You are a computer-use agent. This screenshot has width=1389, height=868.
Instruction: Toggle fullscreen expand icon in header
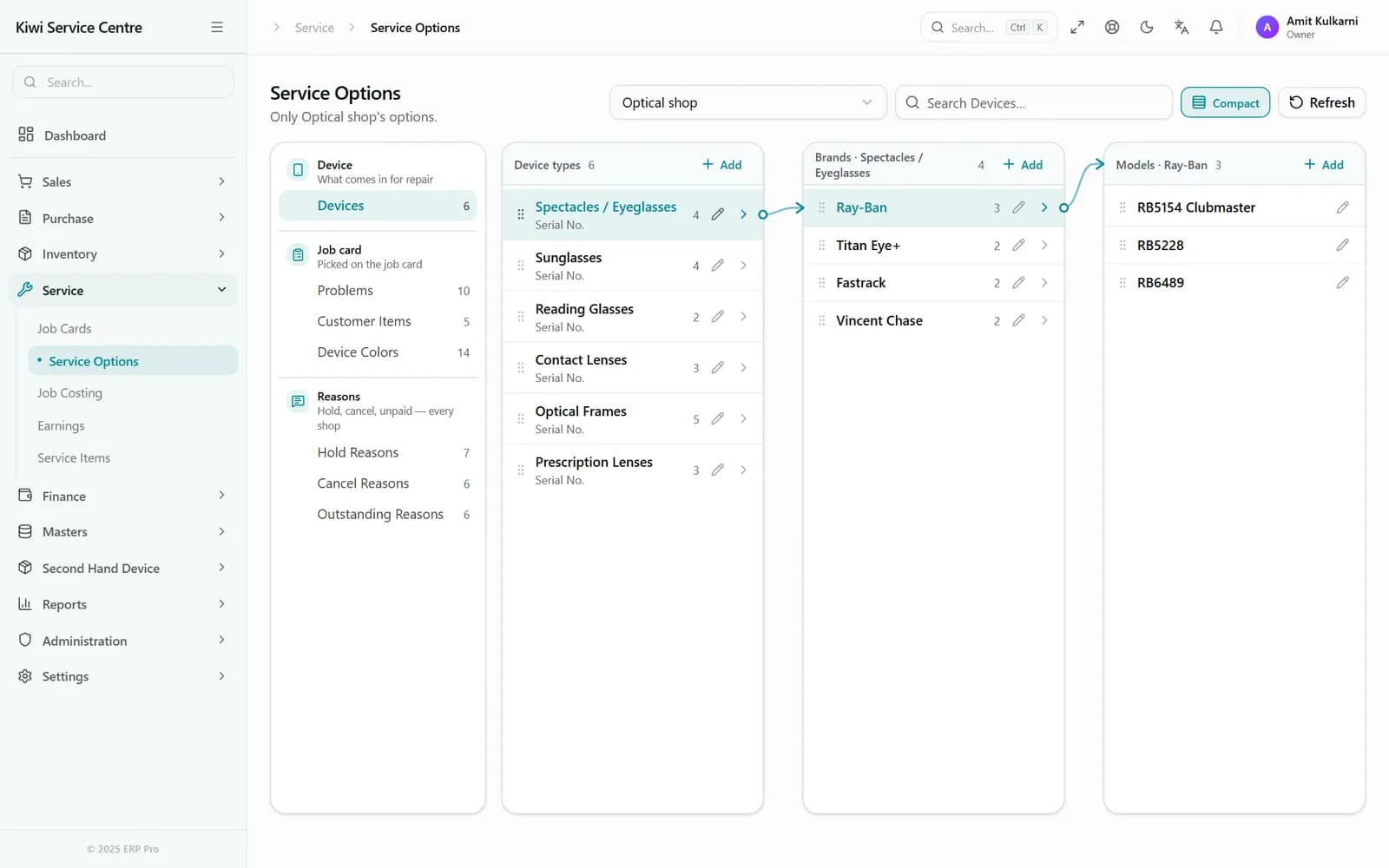pos(1077,27)
